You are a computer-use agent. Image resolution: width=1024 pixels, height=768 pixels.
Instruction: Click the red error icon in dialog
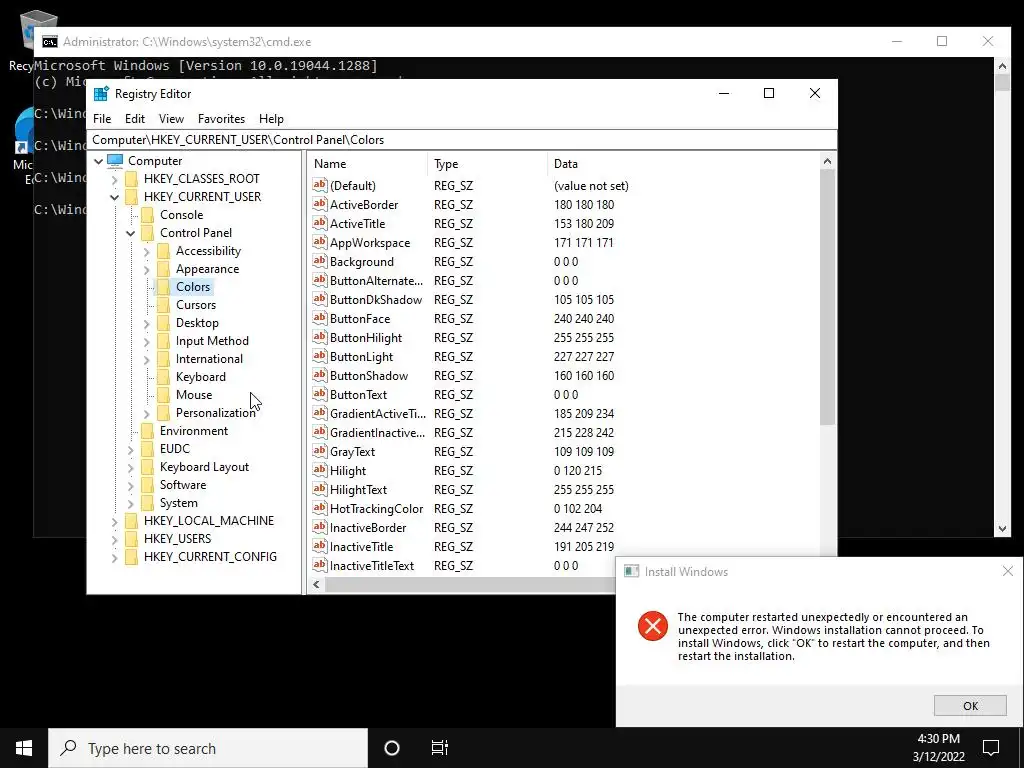pyautogui.click(x=652, y=626)
